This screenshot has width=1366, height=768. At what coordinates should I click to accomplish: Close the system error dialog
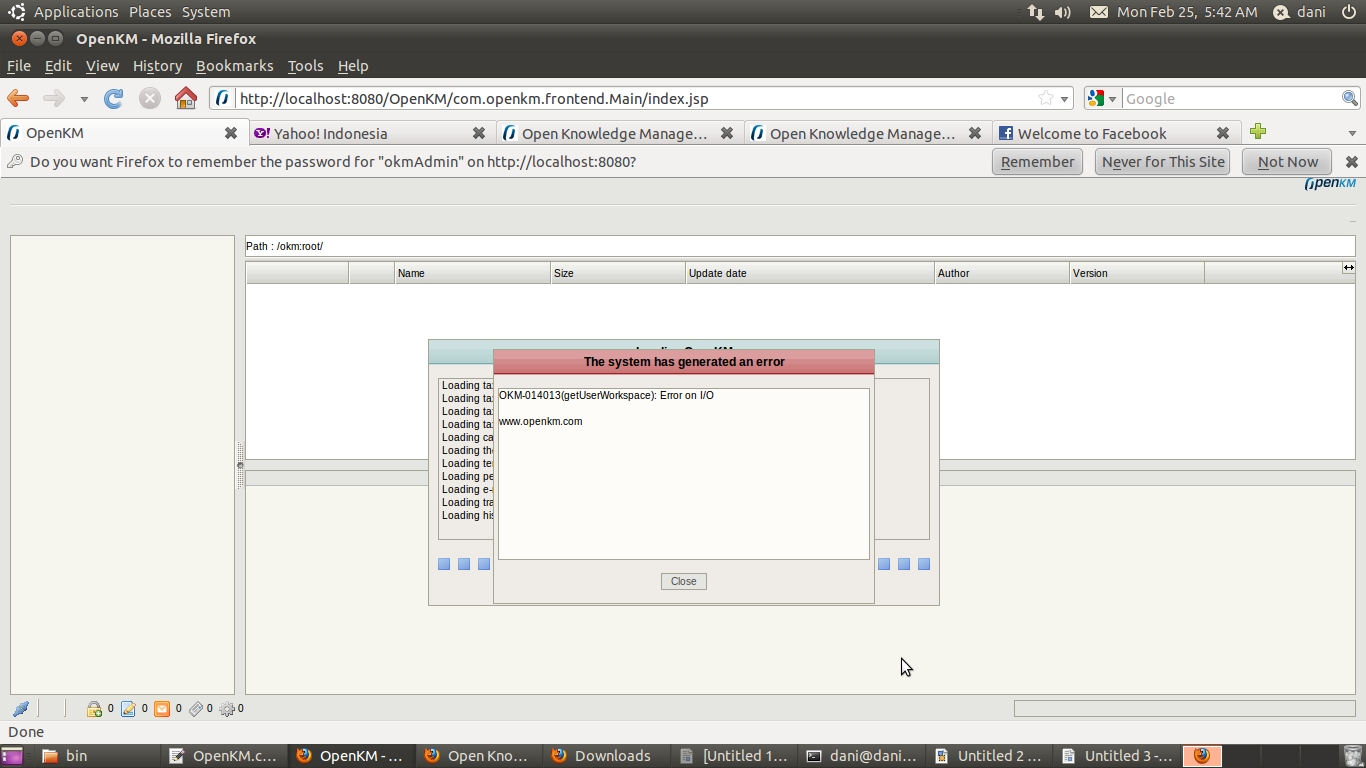[684, 581]
